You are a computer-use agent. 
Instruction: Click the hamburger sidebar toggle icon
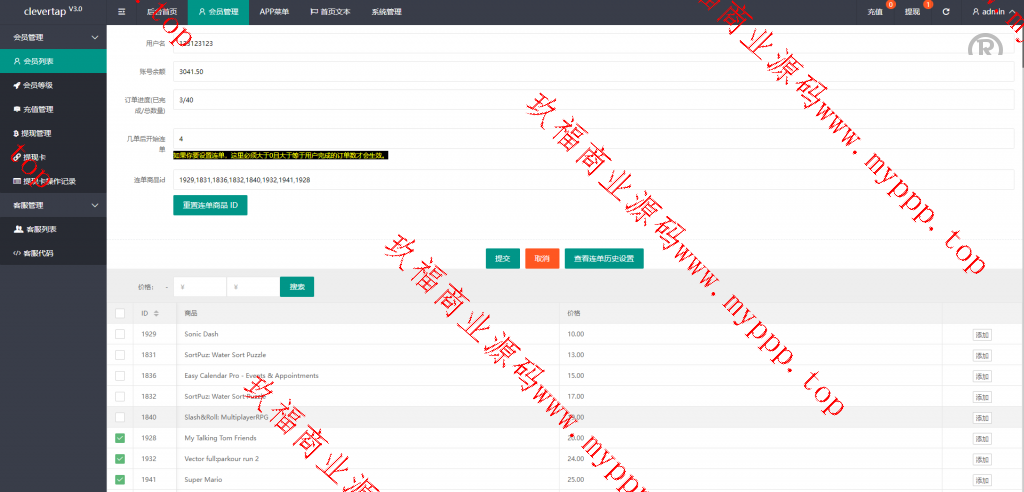pos(122,12)
